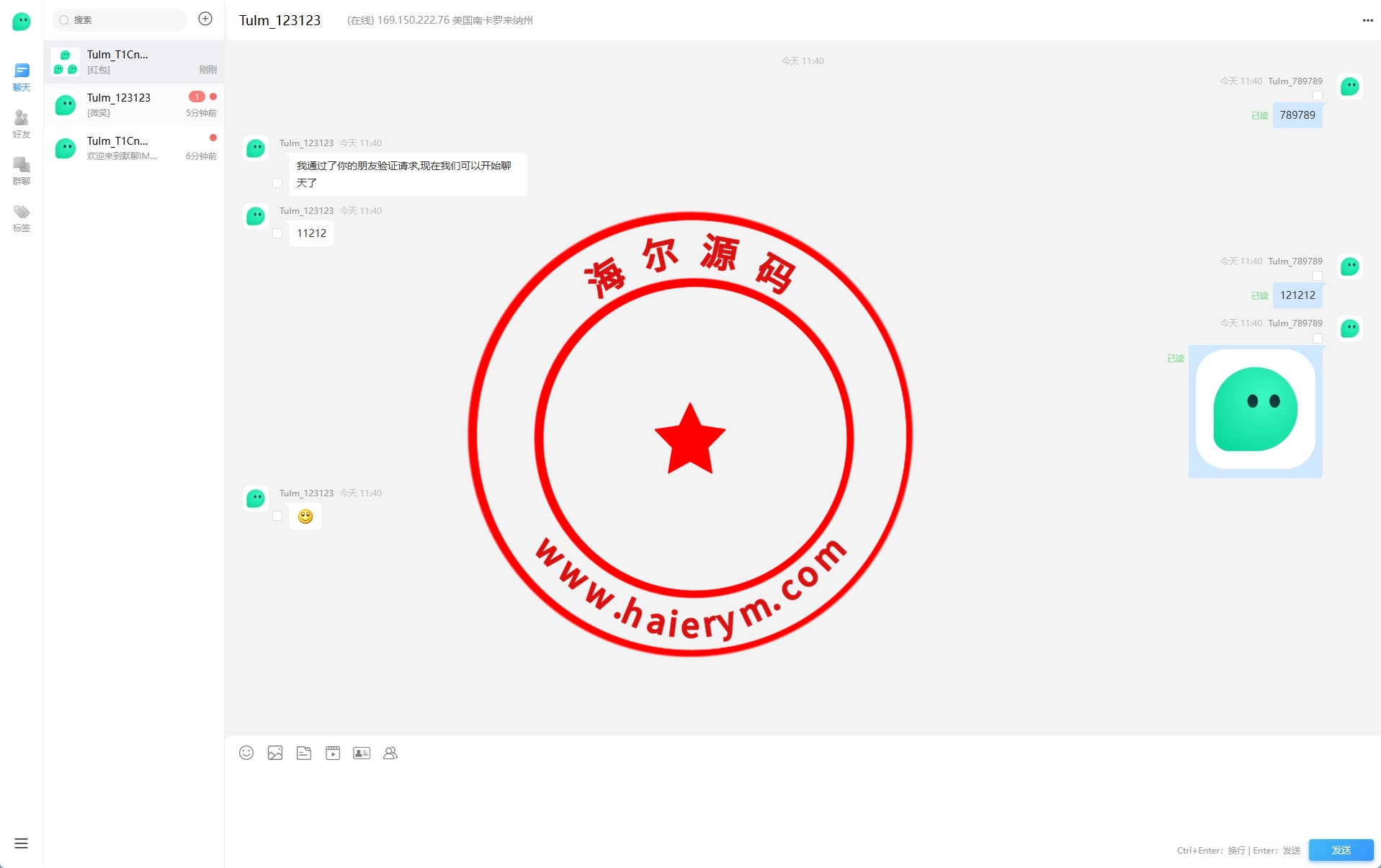Click the contact card icon

[362, 753]
